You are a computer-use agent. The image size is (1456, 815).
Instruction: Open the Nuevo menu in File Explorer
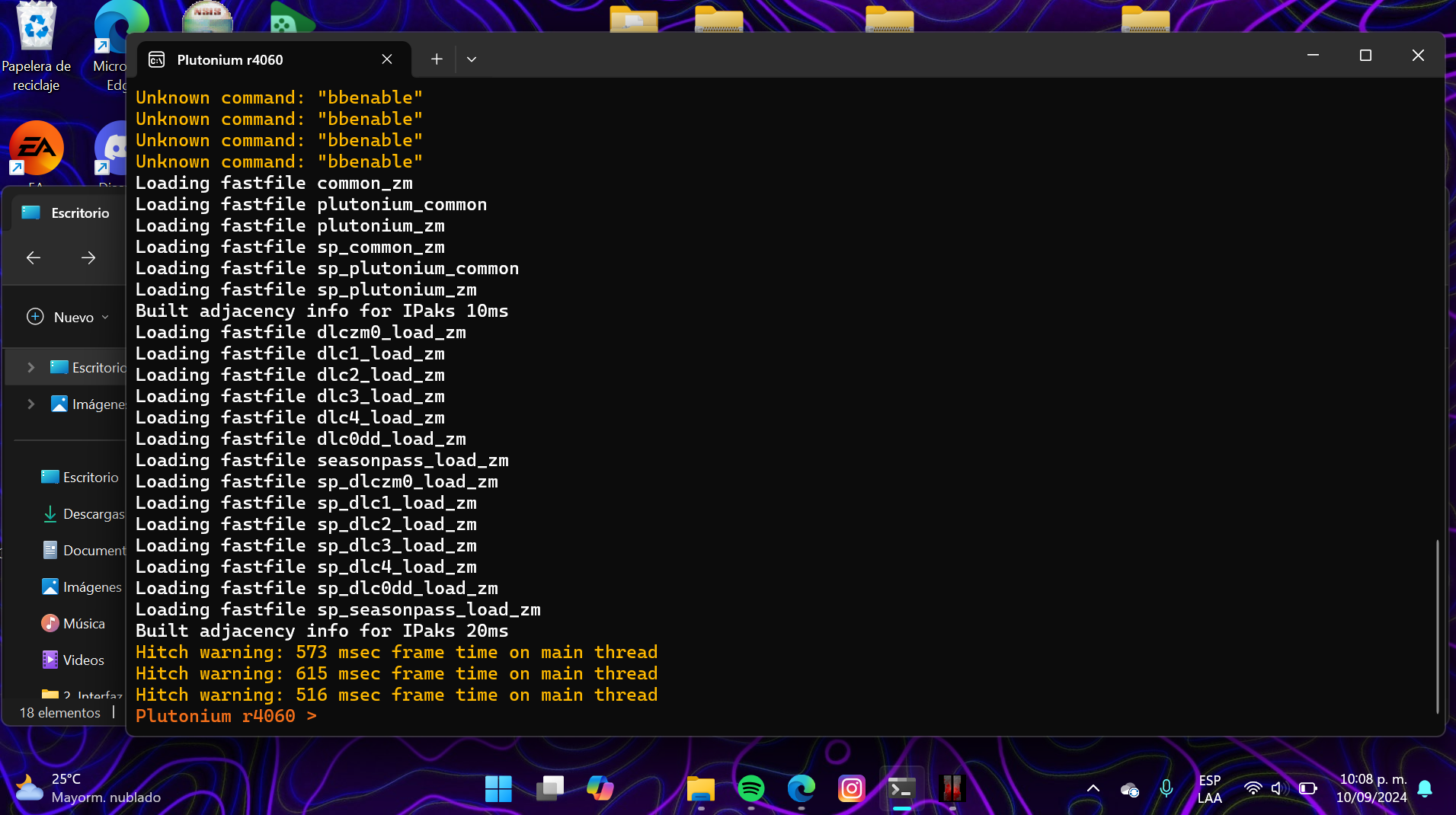point(69,317)
